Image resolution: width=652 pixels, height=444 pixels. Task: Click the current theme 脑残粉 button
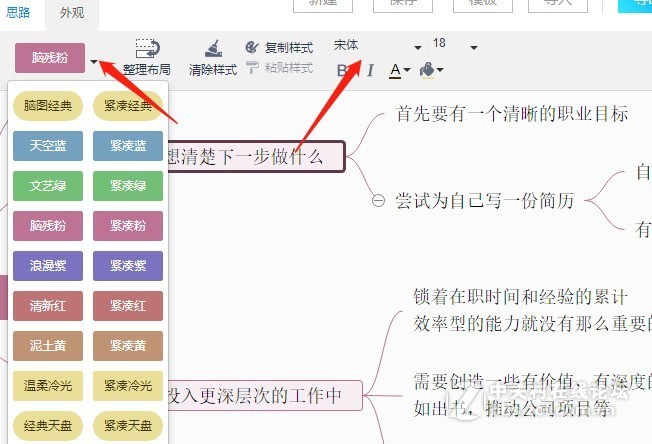(x=50, y=58)
